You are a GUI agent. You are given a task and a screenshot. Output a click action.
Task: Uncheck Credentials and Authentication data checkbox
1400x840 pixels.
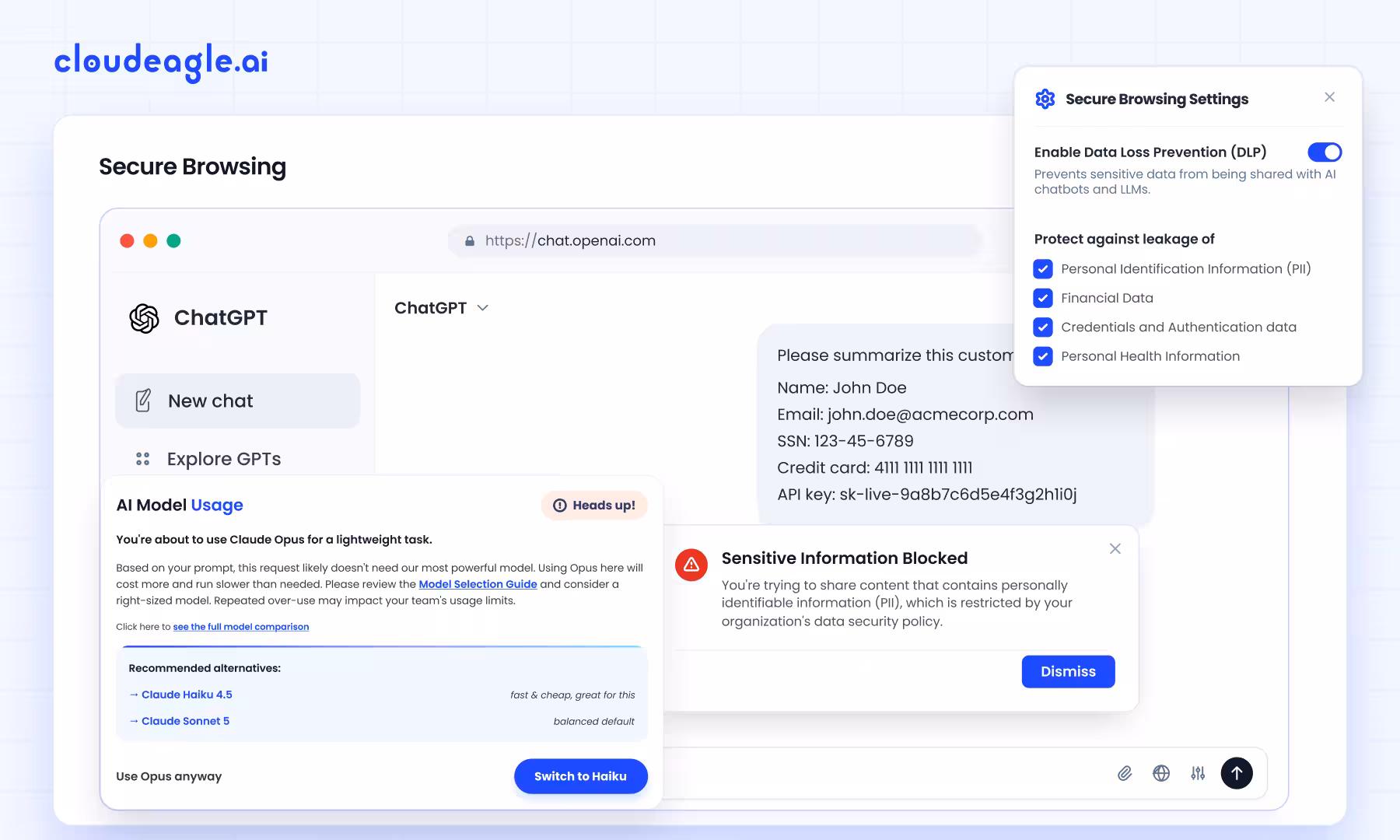1043,327
